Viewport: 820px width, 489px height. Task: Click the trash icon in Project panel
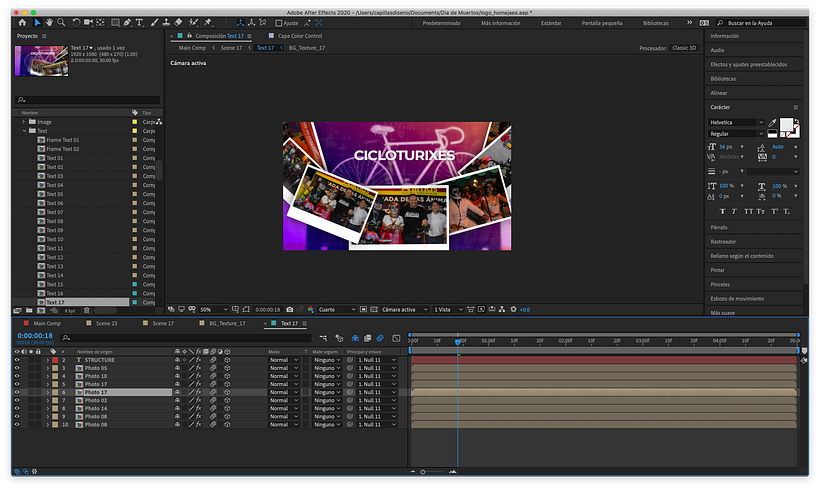point(87,311)
